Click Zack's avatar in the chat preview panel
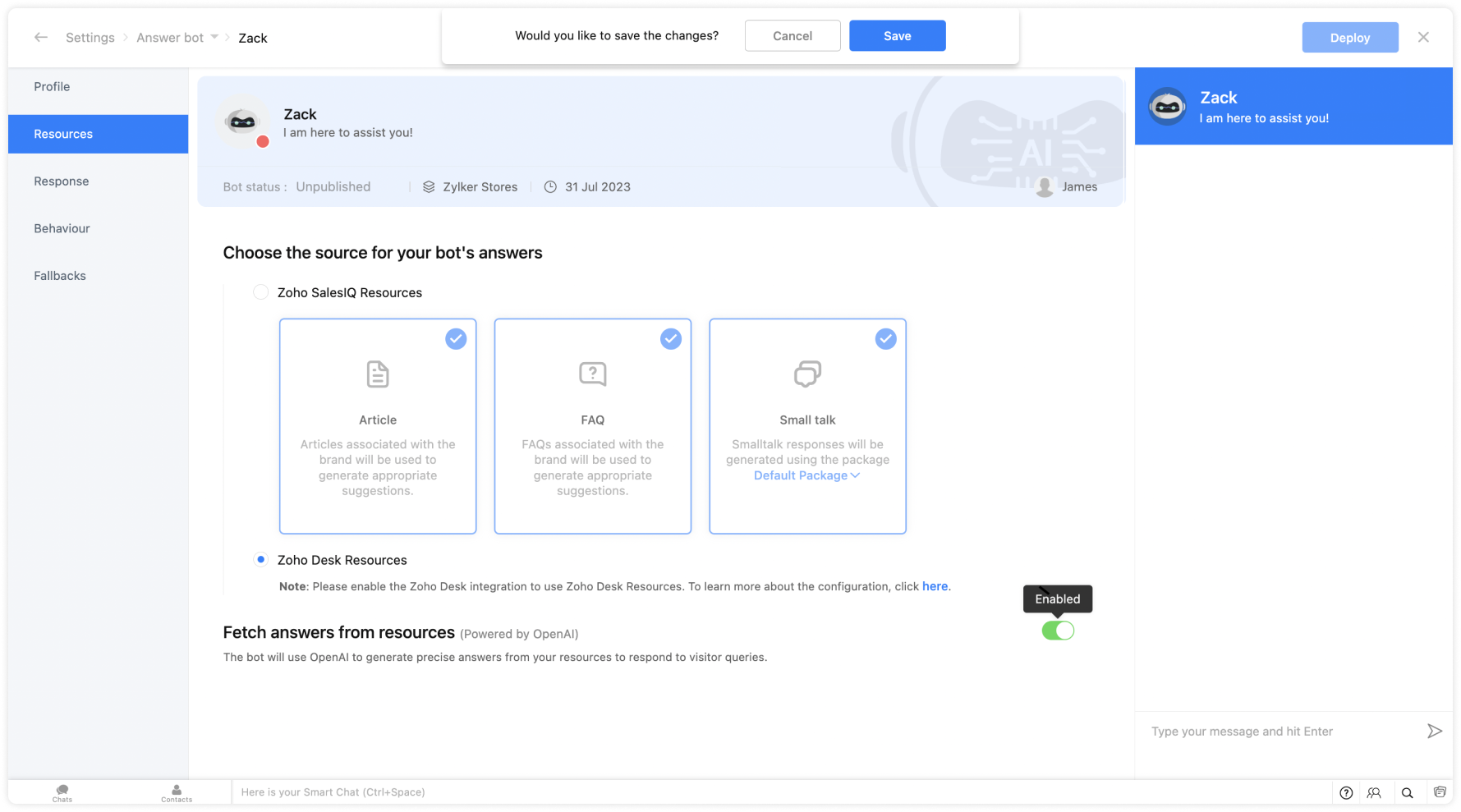This screenshot has width=1461, height=812. (1167, 107)
